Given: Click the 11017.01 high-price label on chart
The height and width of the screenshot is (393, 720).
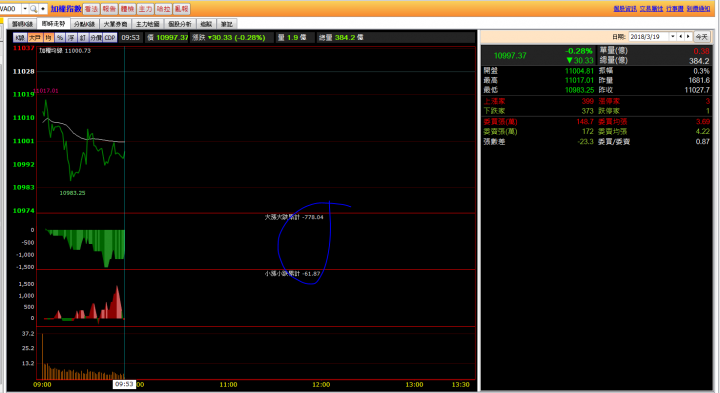Looking at the screenshot, I should click(x=46, y=90).
